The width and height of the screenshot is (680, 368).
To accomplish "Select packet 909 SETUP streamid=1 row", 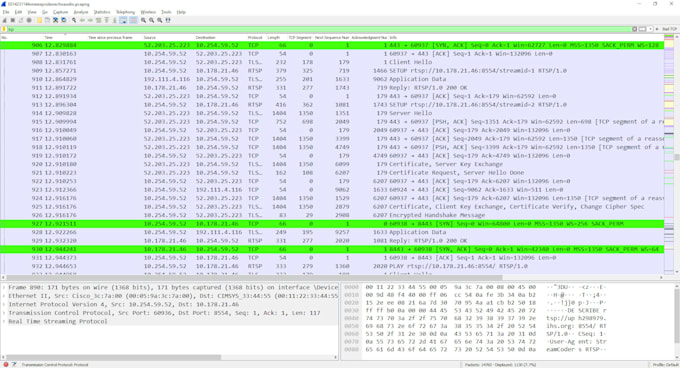I will [332, 71].
